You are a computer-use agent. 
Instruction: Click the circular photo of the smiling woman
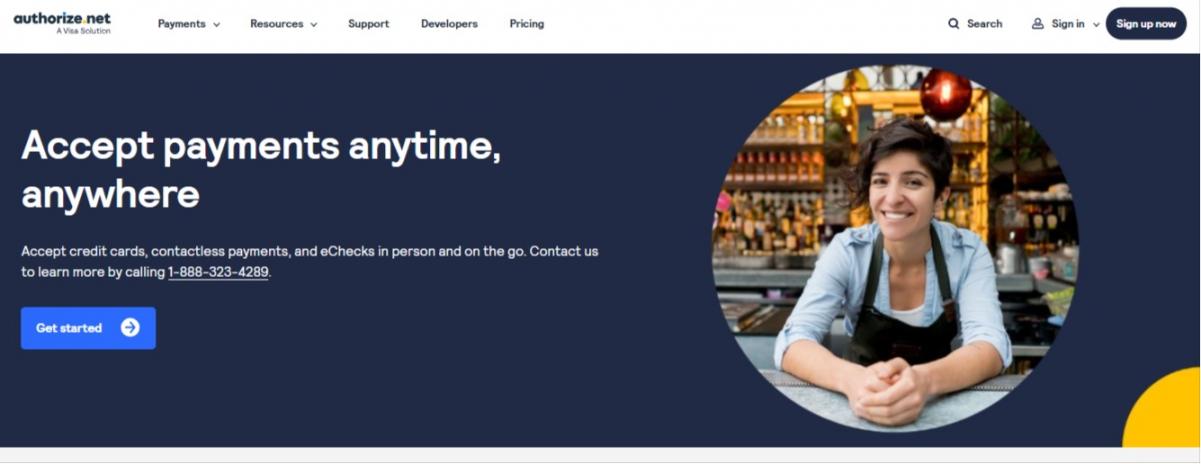(x=895, y=249)
